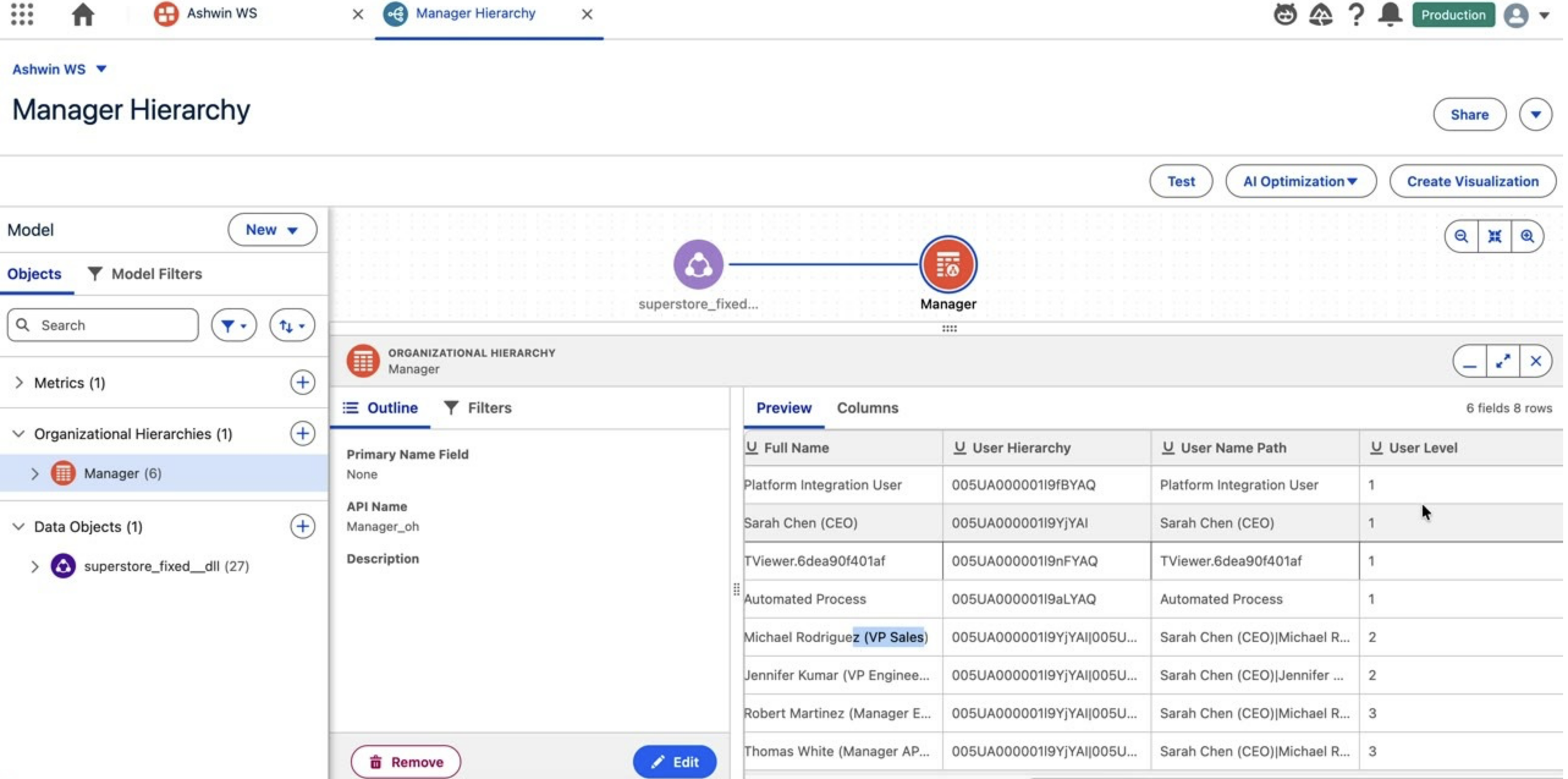The image size is (1568, 779).
Task: Click the User Name Path column header
Action: coord(1255,448)
